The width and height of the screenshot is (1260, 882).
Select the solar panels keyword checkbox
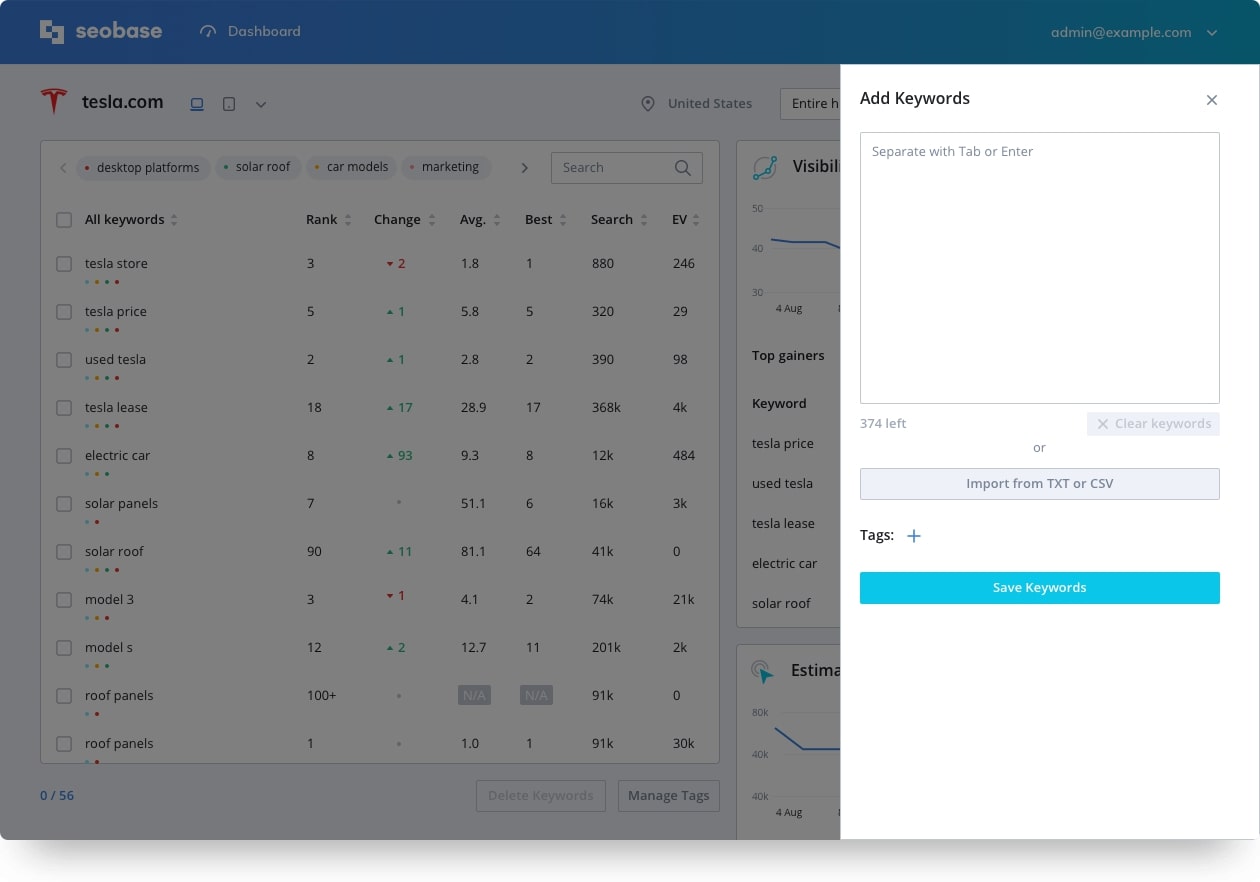coord(64,504)
